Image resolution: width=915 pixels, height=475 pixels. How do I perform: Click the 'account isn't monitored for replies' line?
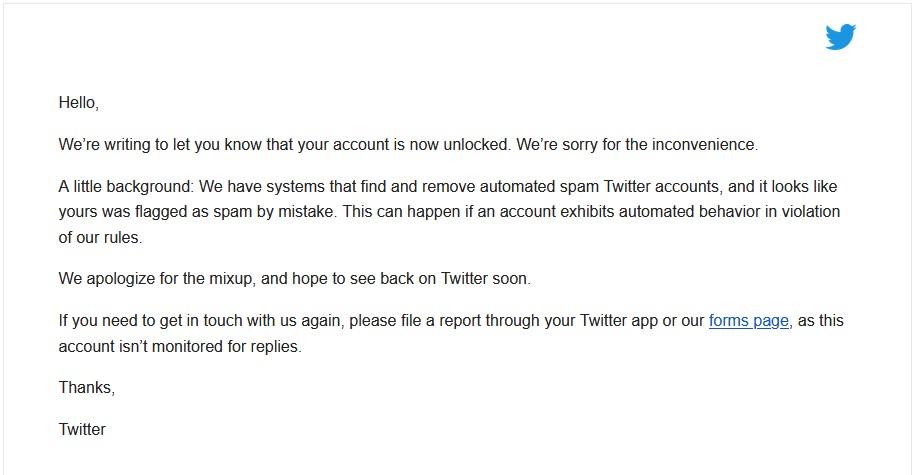pyautogui.click(x=180, y=347)
